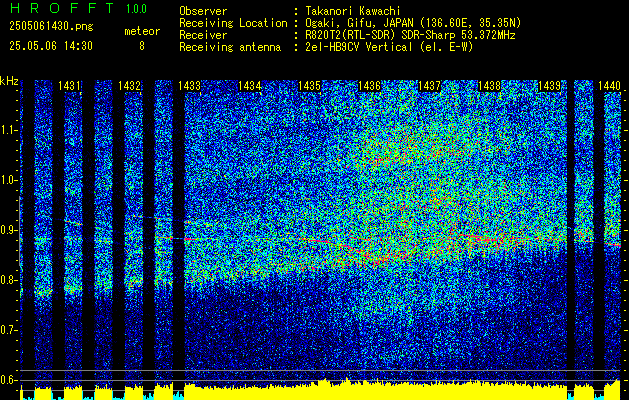
Task: Click the 1.1 frequency axis label
Action: point(9,130)
